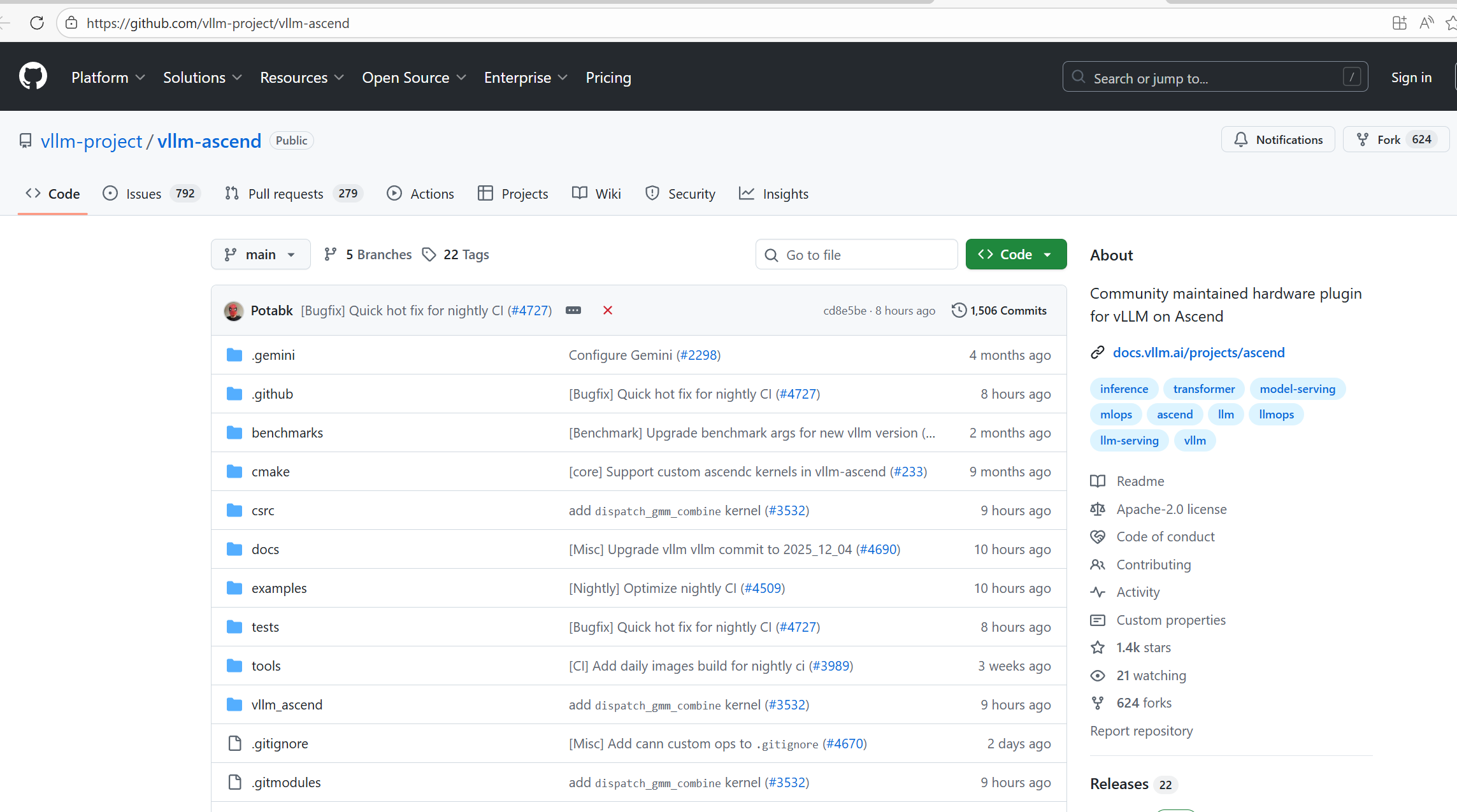Click the GitHub logo icon
This screenshot has height=812, width=1457.
click(32, 76)
